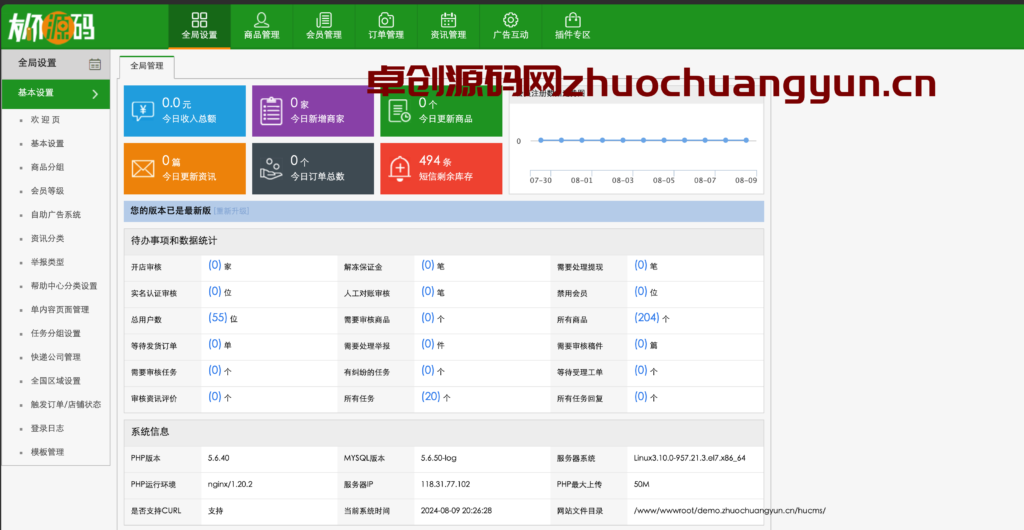Click the site logo in the header

(x=51, y=26)
